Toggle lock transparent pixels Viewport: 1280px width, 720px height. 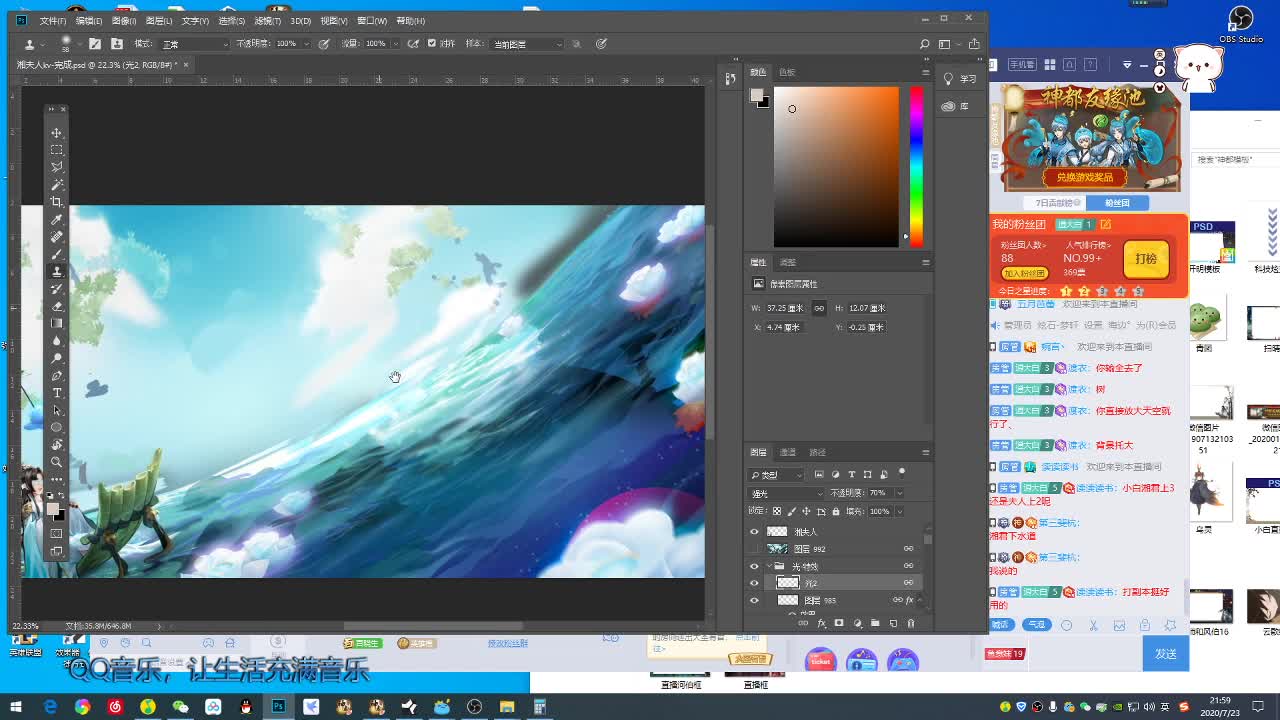[x=777, y=511]
